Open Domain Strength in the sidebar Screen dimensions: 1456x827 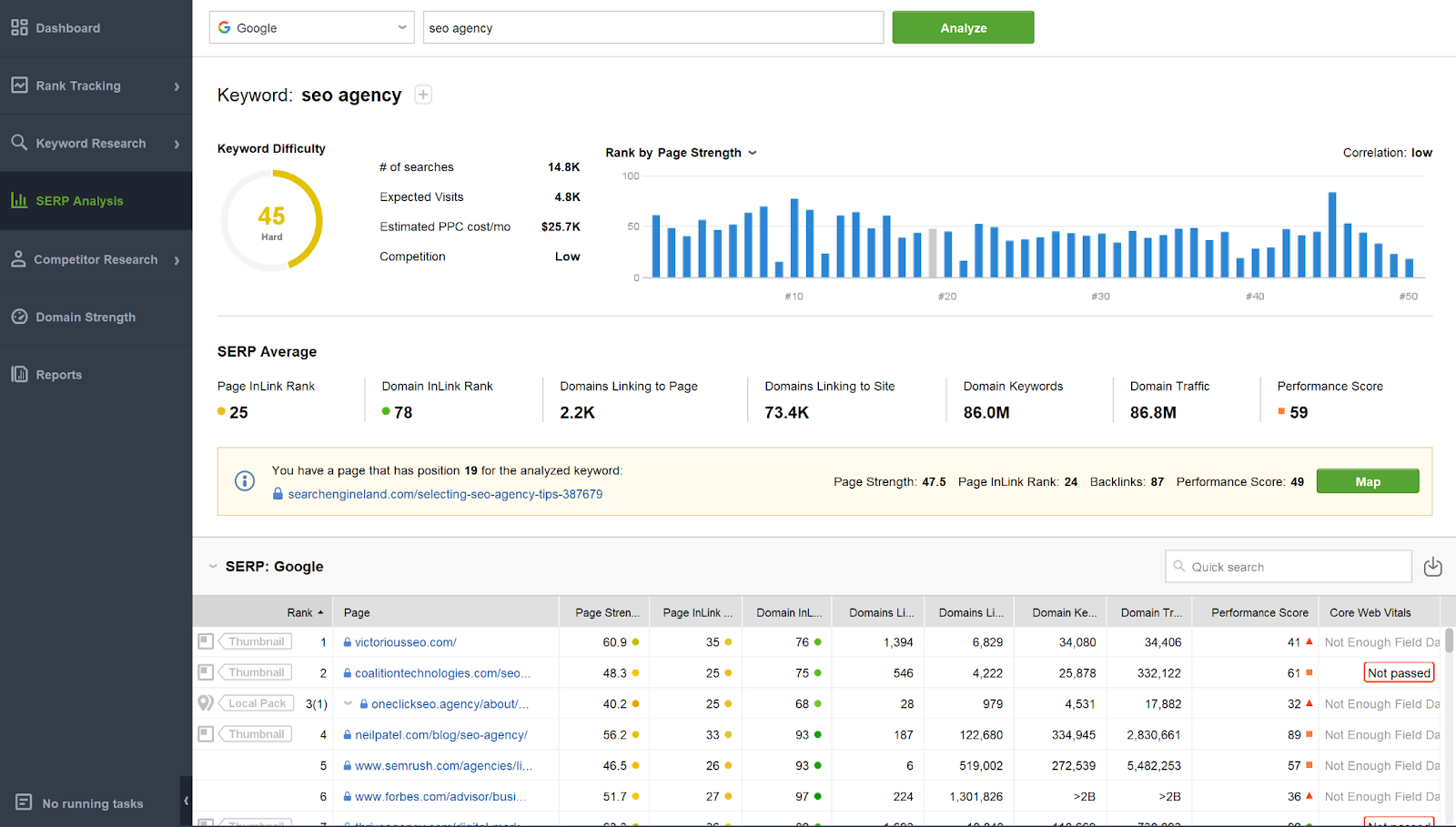click(85, 318)
